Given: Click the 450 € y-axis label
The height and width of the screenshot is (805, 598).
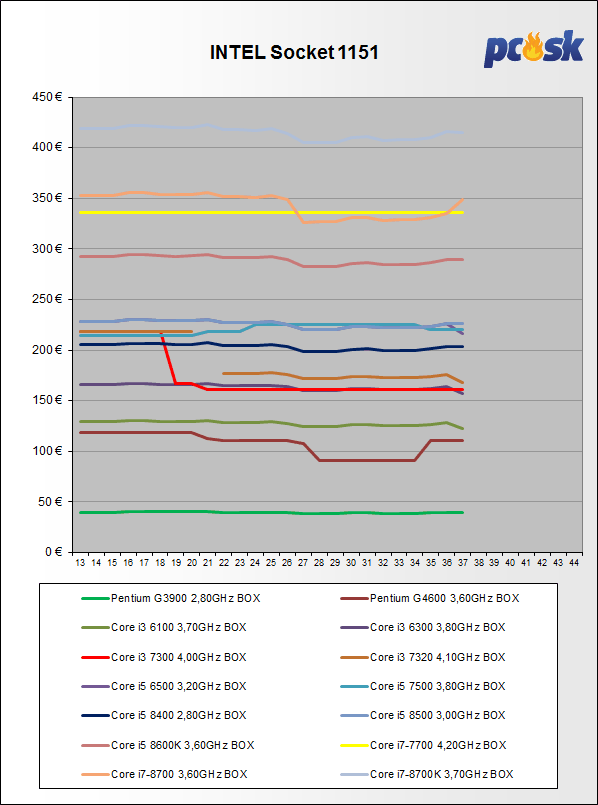Looking at the screenshot, I should (x=47, y=97).
